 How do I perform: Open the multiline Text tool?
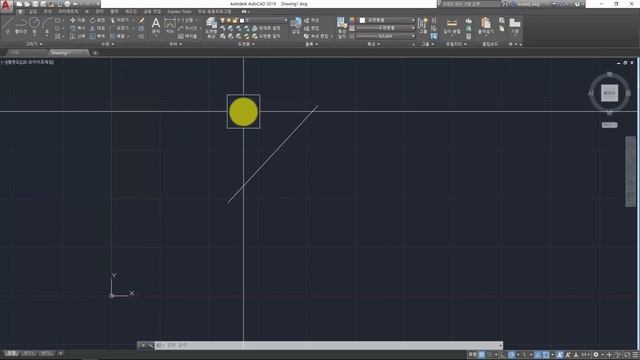point(156,25)
